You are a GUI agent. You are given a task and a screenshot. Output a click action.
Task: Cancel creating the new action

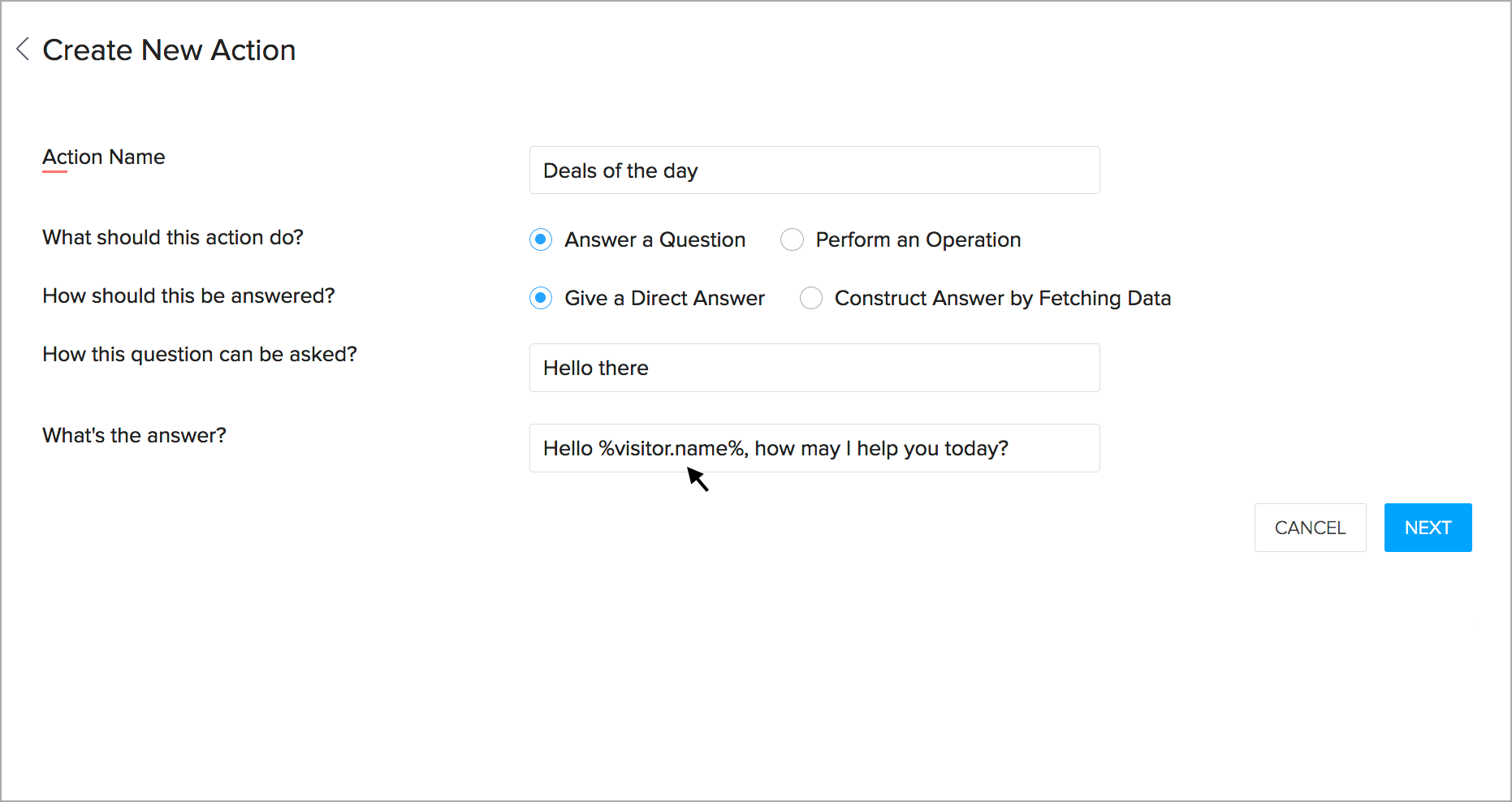pos(1310,528)
